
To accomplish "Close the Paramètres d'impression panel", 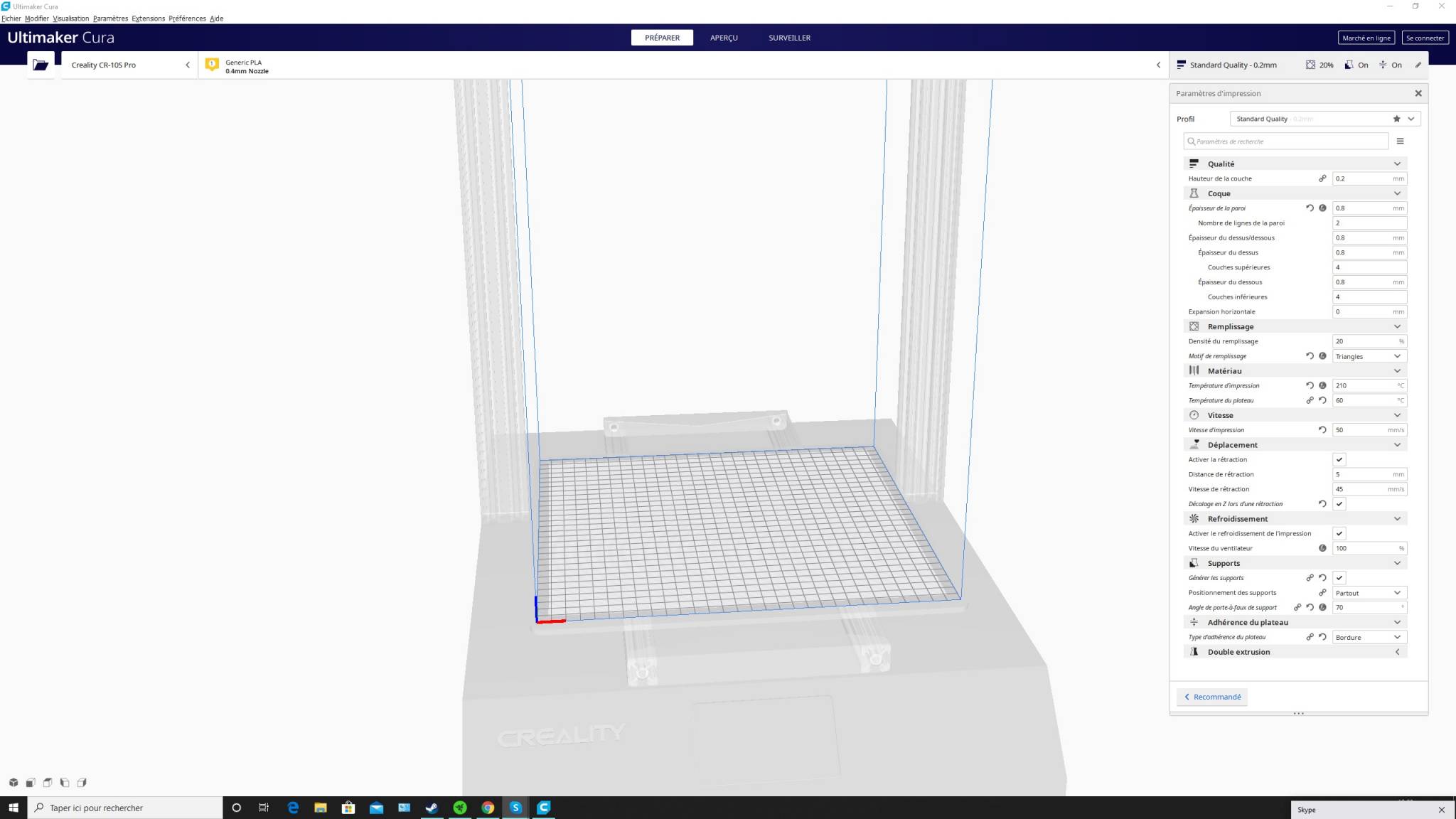I will [1418, 93].
